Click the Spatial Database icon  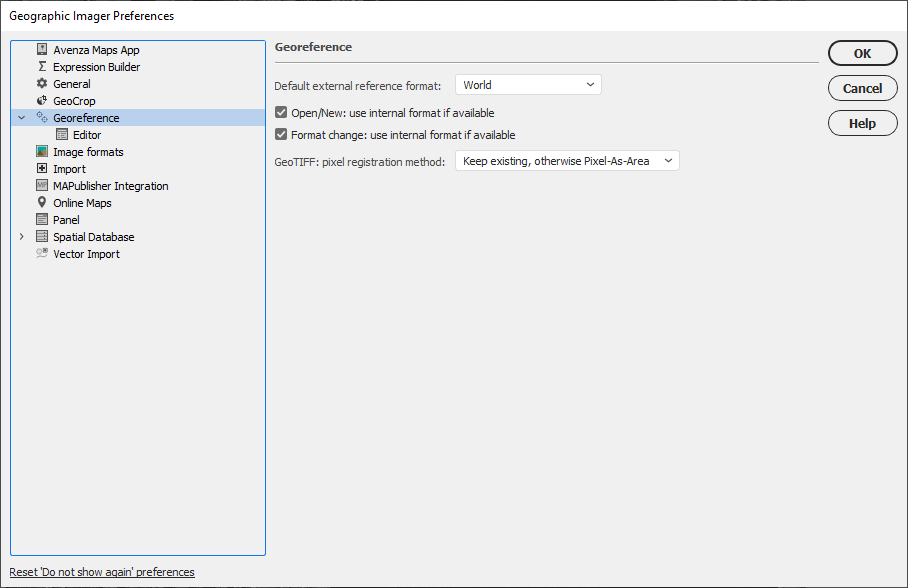click(42, 236)
